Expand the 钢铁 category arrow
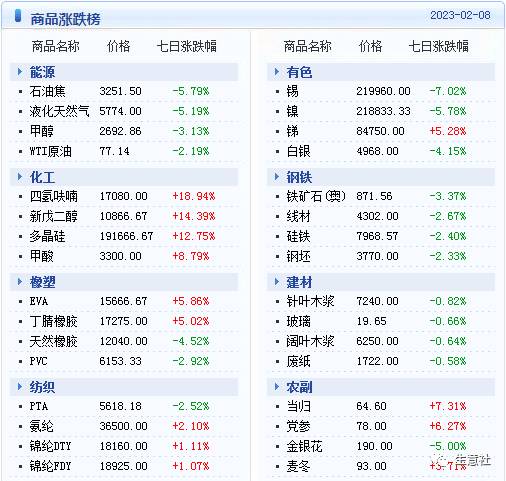Screen dimensions: 506x481 277,177
